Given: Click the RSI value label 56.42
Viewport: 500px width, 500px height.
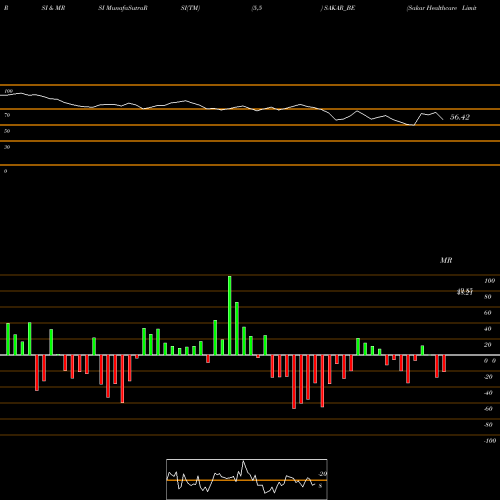Looking at the screenshot, I should (460, 117).
